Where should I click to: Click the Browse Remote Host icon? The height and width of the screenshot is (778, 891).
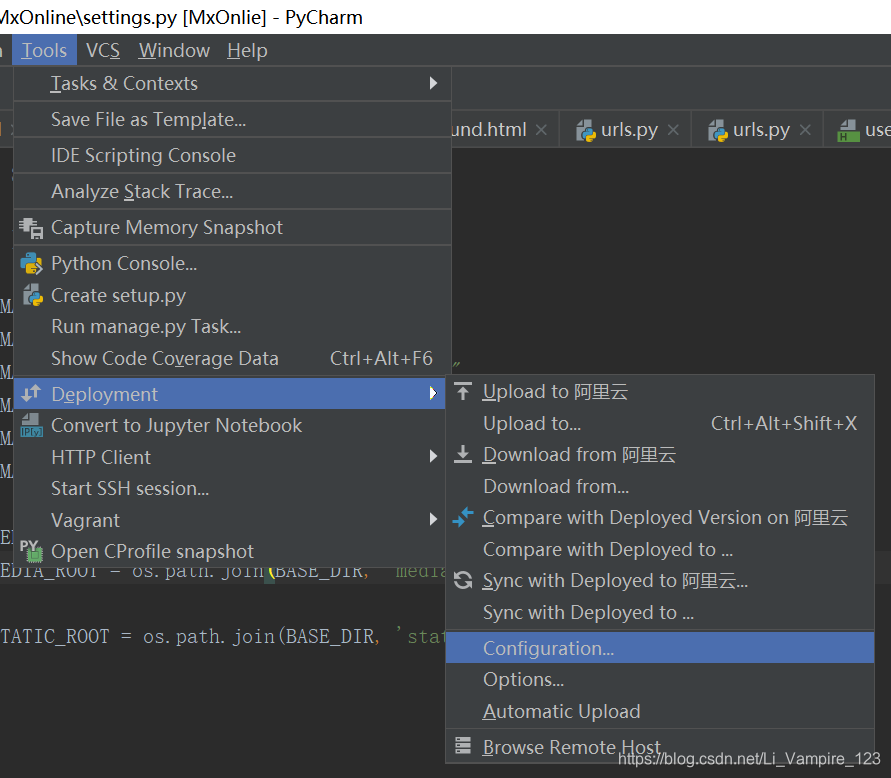tap(463, 745)
